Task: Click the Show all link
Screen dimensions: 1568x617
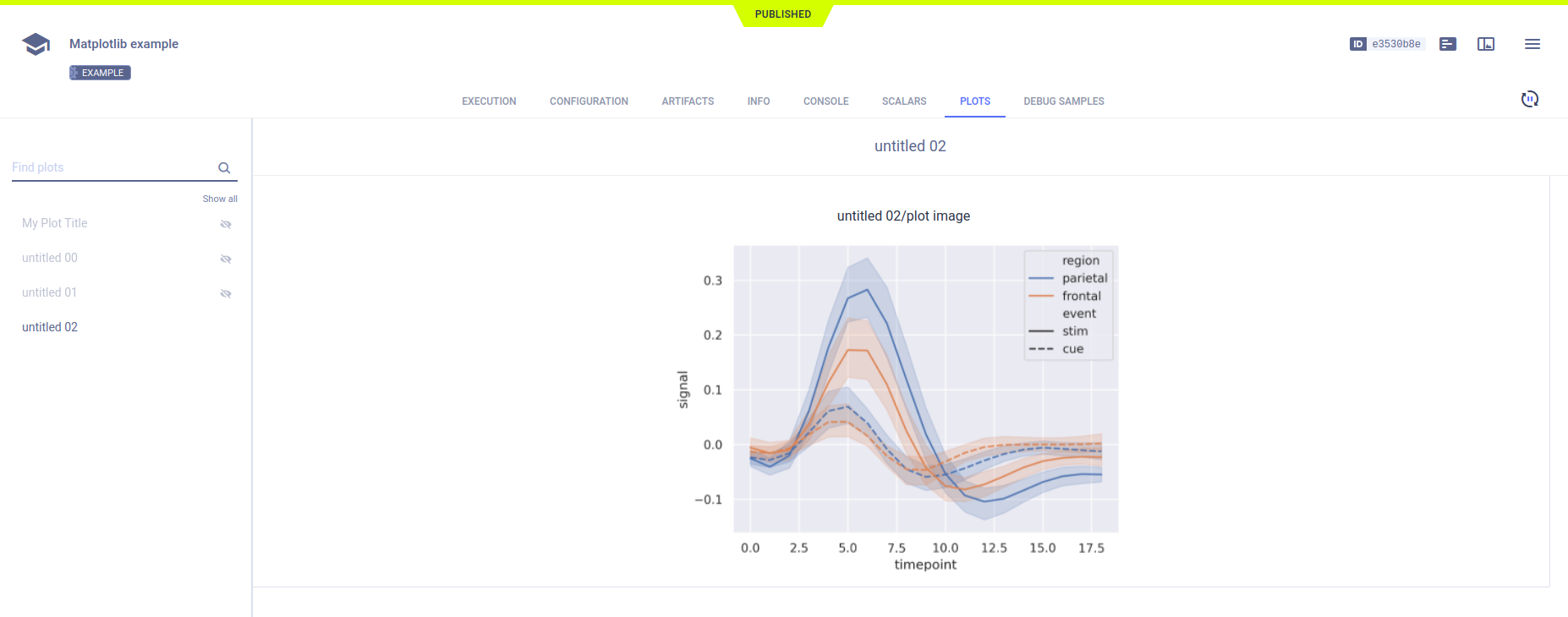Action: (220, 199)
